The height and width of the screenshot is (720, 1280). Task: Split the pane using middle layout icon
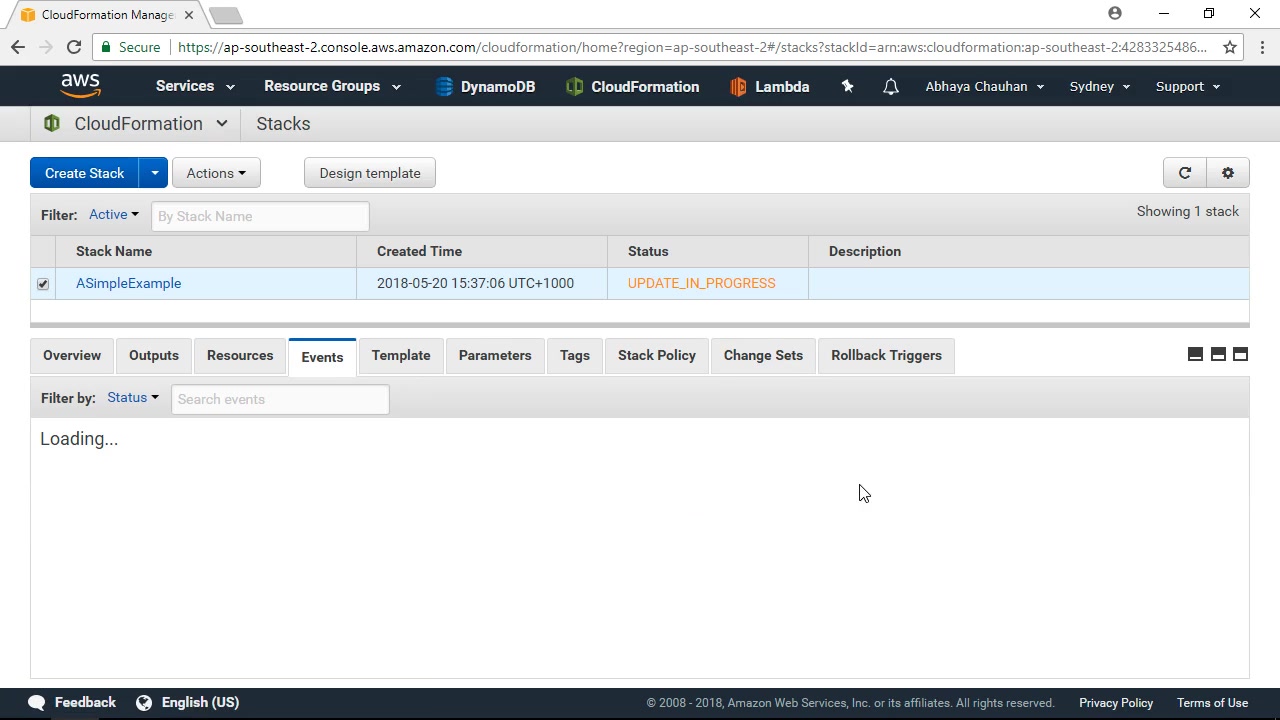(x=1218, y=355)
